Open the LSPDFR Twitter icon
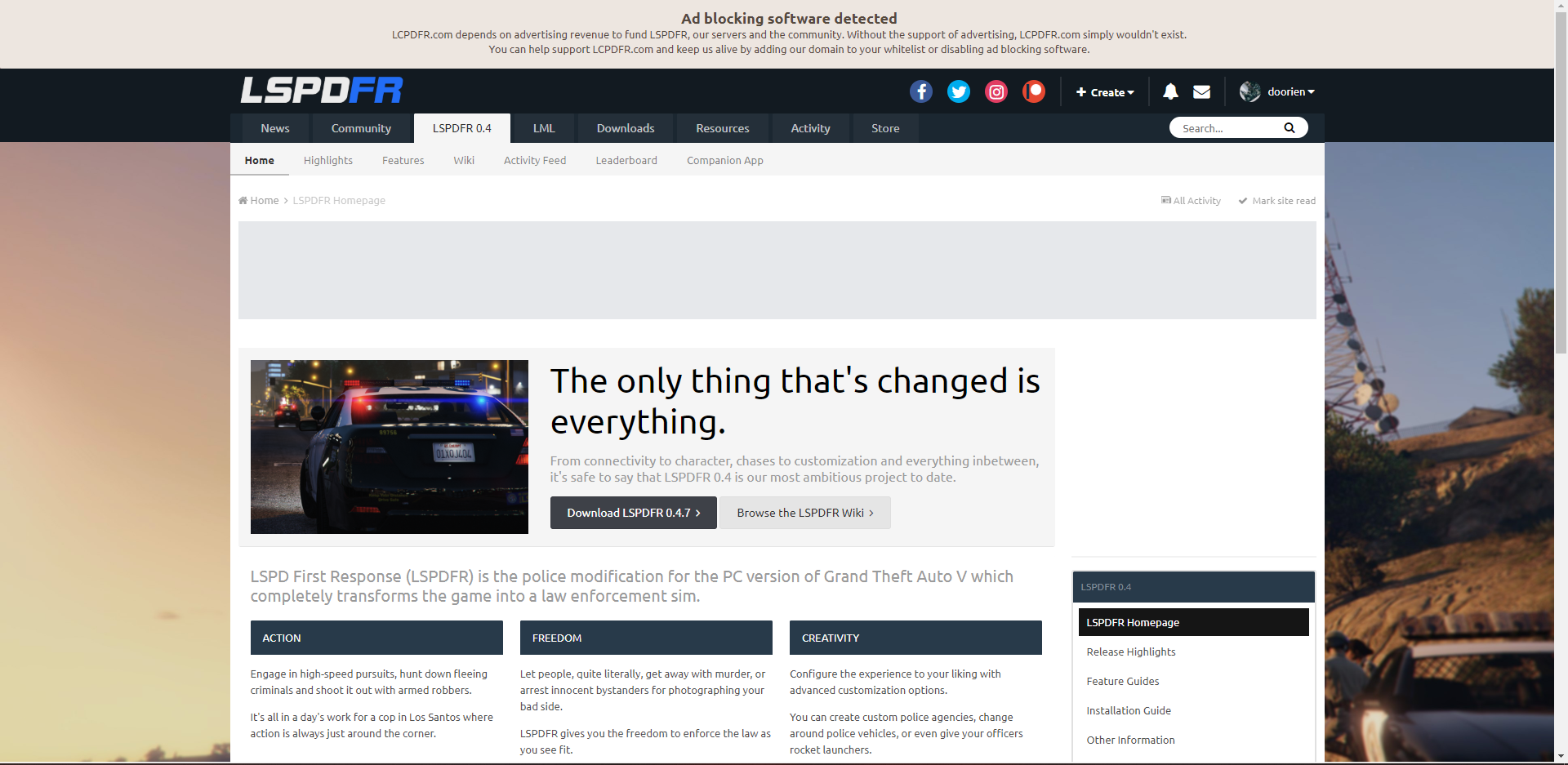This screenshot has height=765, width=1568. click(959, 91)
